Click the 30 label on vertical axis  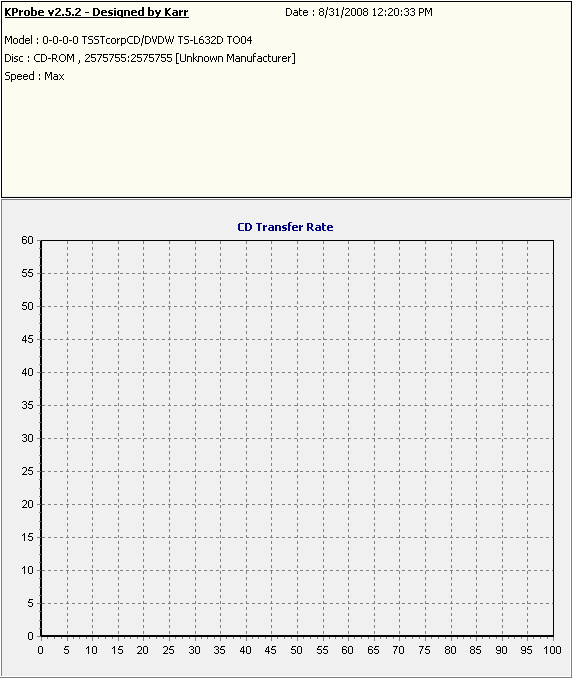coord(27,438)
